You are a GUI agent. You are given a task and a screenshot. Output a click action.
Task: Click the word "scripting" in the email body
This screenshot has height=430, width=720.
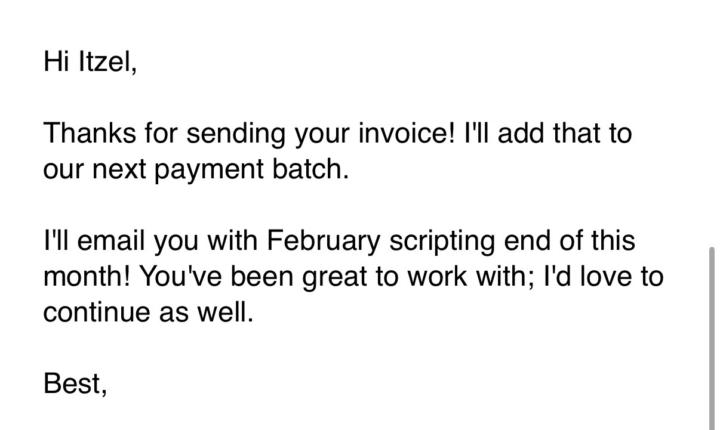click(x=449, y=241)
